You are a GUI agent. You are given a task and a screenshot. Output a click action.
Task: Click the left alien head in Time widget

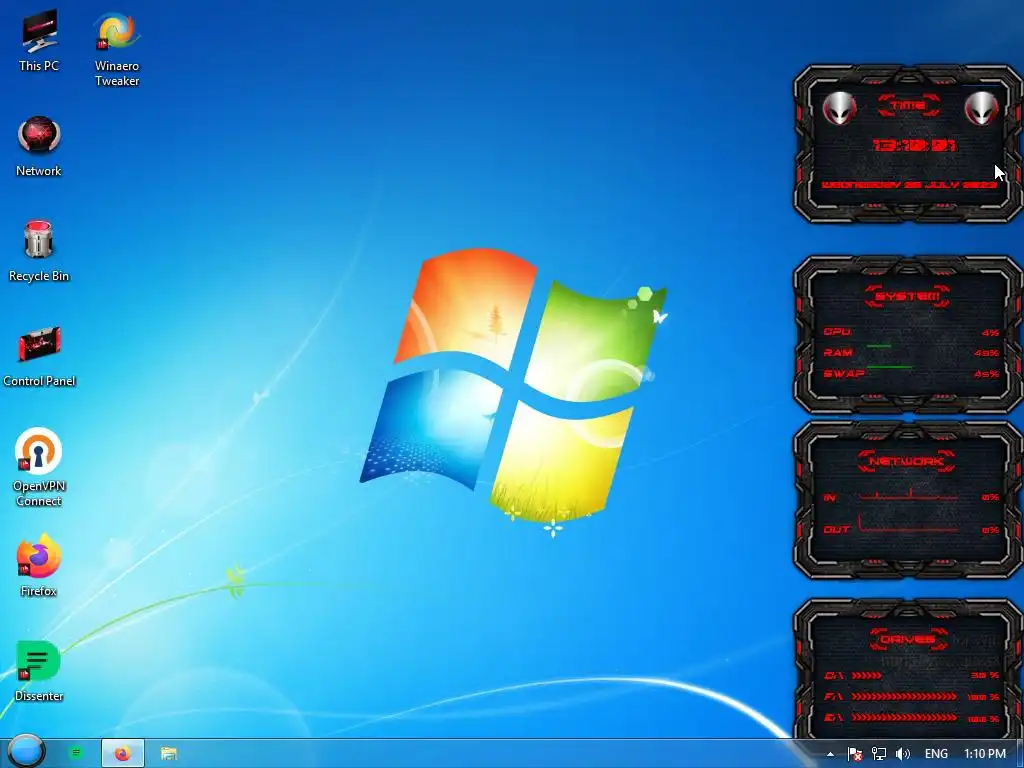coord(839,108)
